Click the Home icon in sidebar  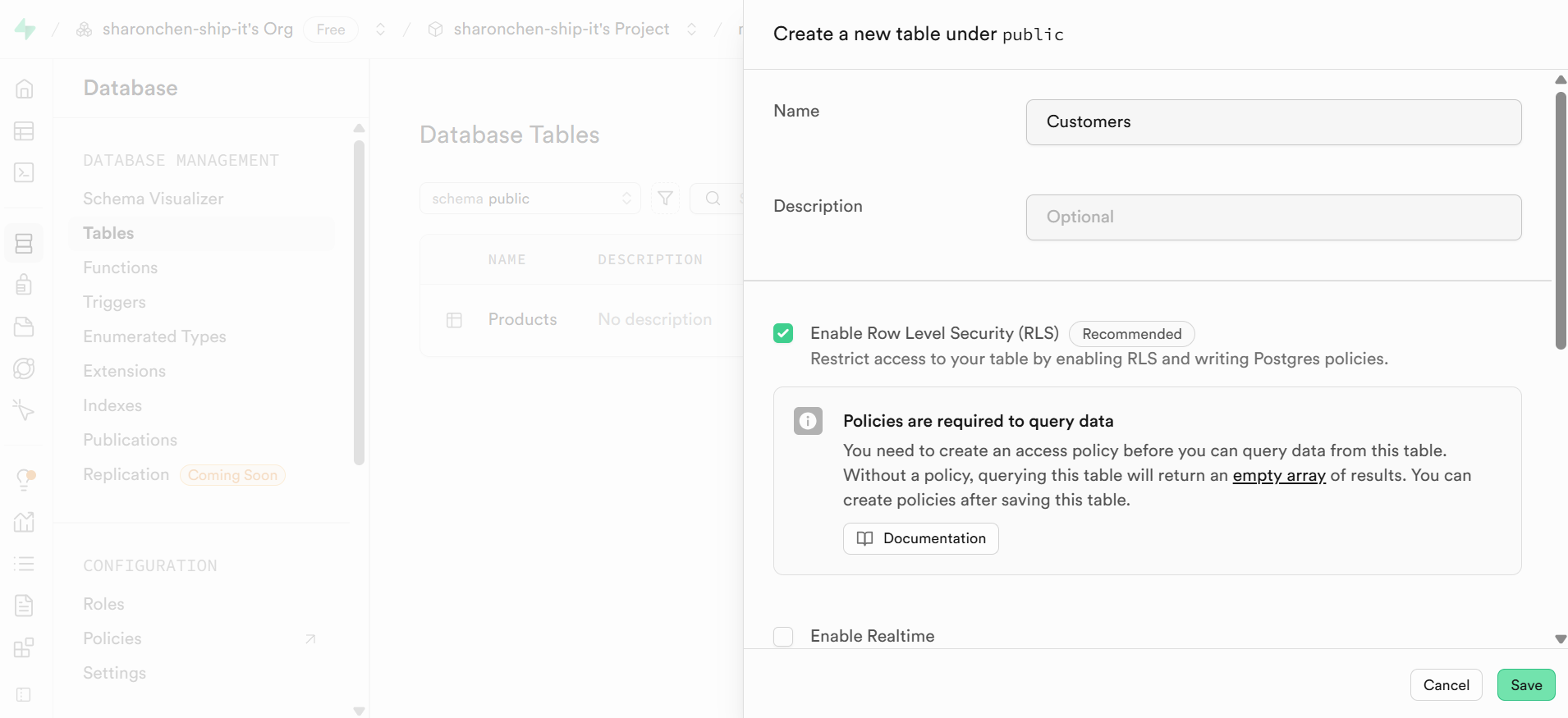point(24,89)
